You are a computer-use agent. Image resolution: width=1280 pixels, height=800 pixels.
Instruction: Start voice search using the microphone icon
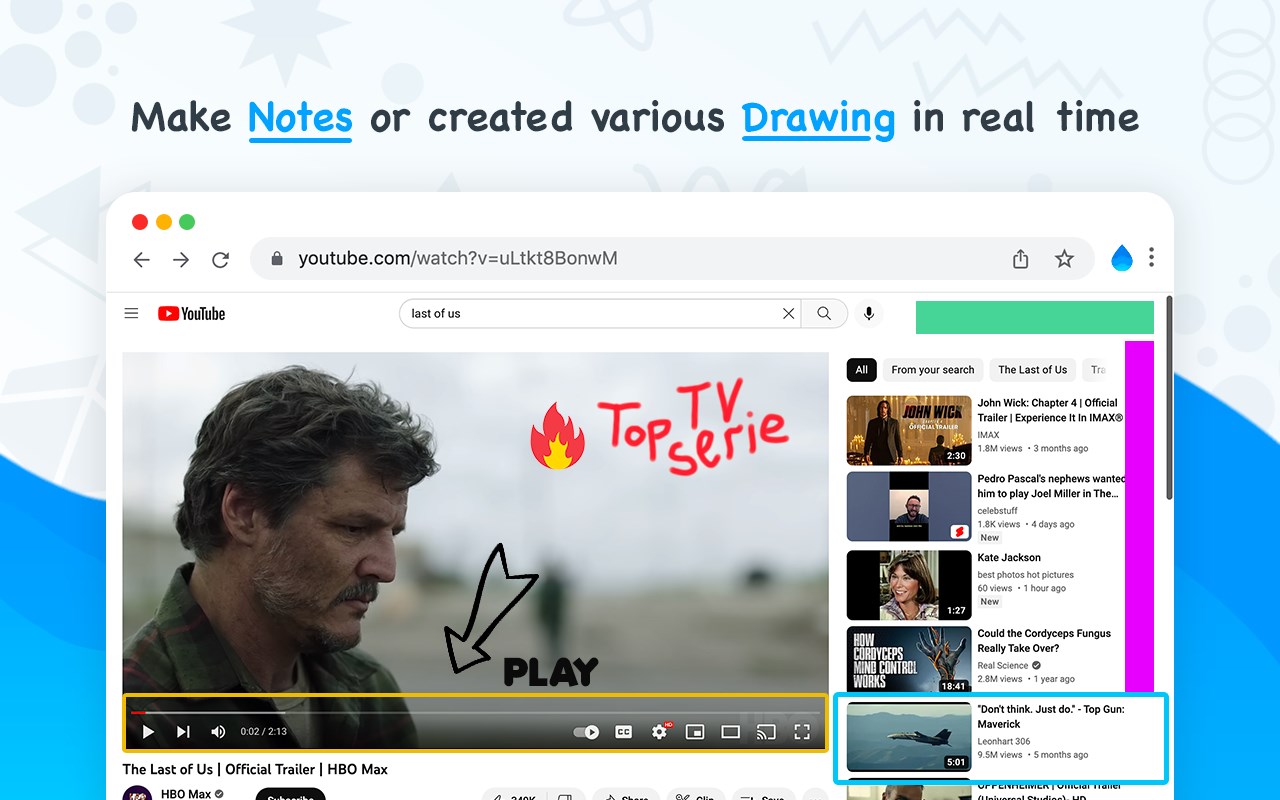coord(869,313)
